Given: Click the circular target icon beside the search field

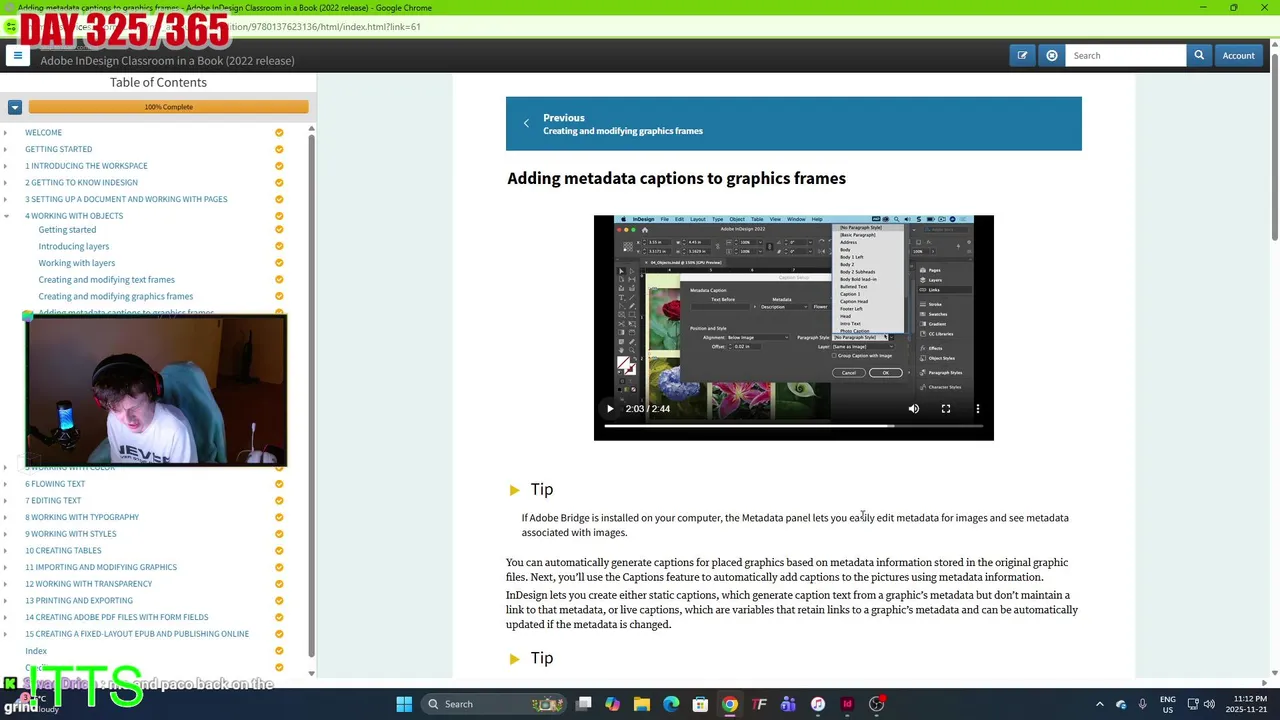Looking at the screenshot, I should (x=1052, y=56).
